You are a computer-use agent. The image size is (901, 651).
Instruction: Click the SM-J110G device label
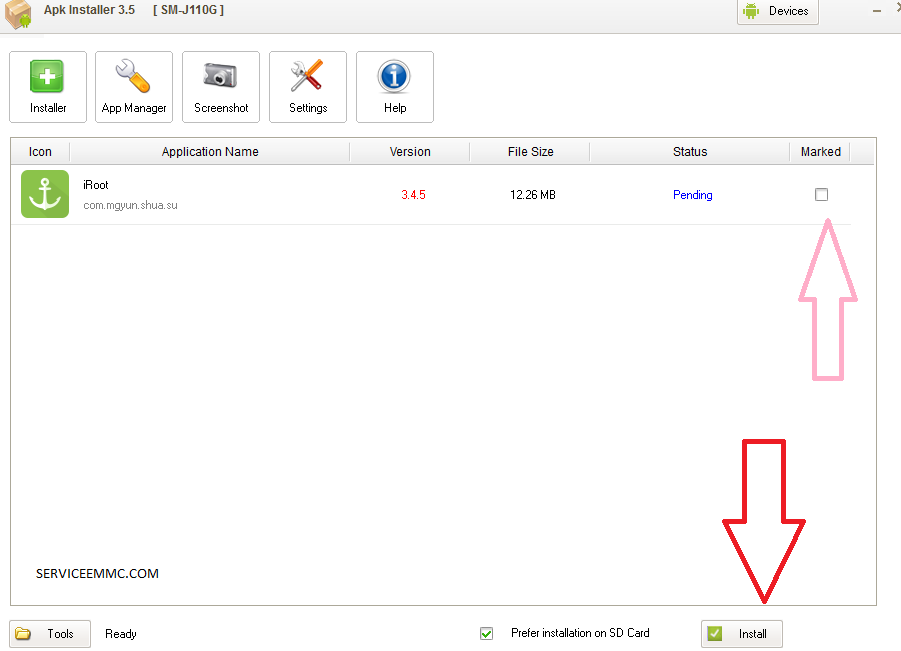pos(188,10)
